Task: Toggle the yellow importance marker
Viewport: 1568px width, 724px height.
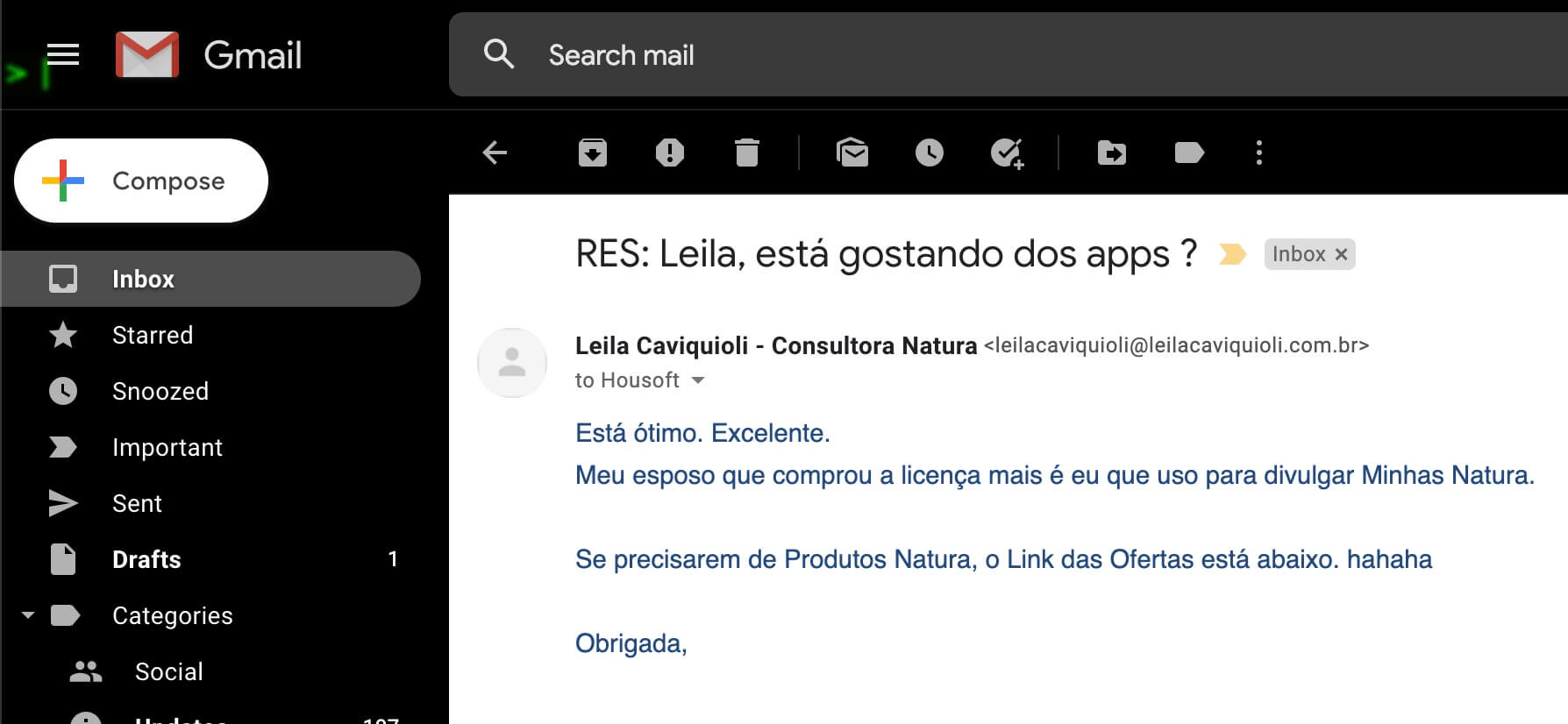Action: click(x=1232, y=254)
